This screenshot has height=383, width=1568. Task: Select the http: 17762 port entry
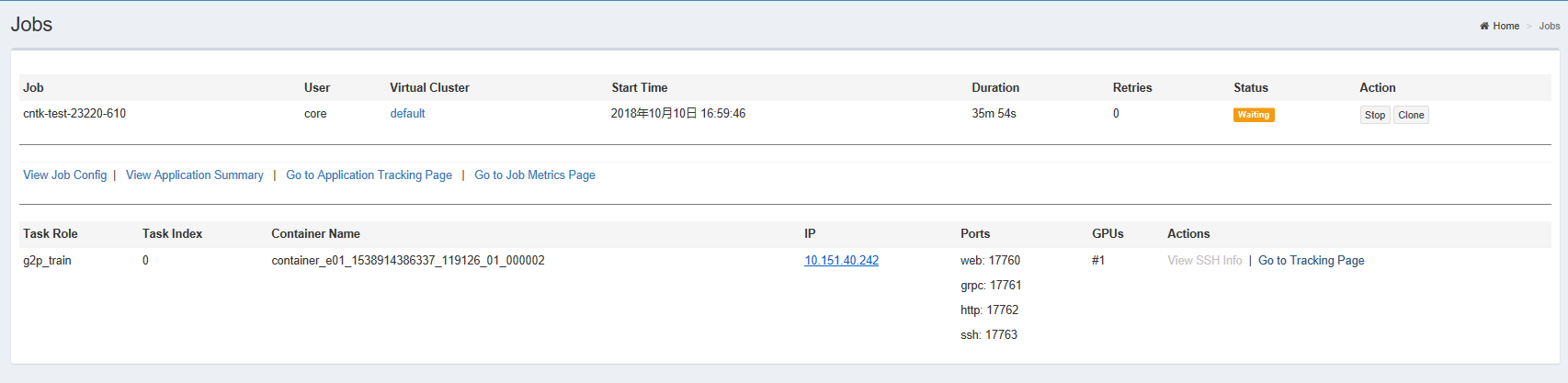coord(989,310)
